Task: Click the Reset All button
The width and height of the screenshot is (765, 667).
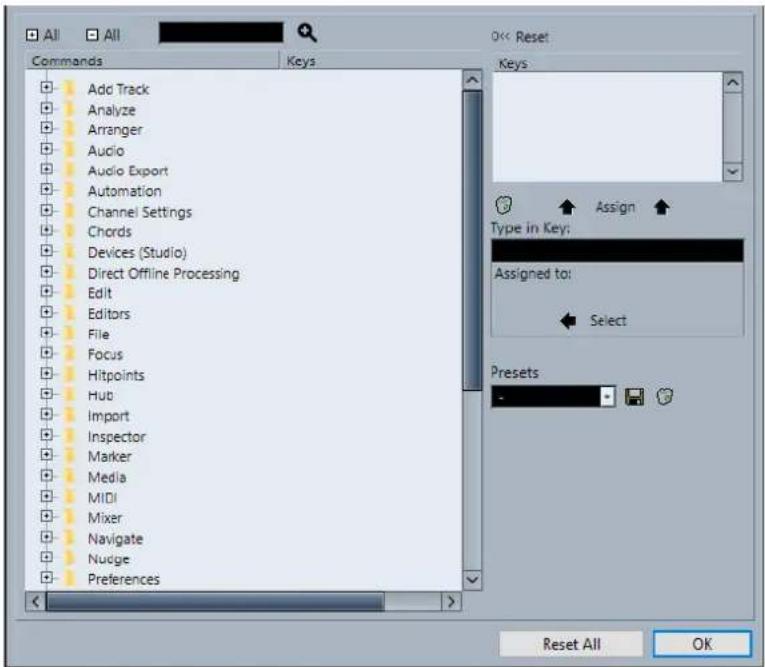Action: click(571, 644)
